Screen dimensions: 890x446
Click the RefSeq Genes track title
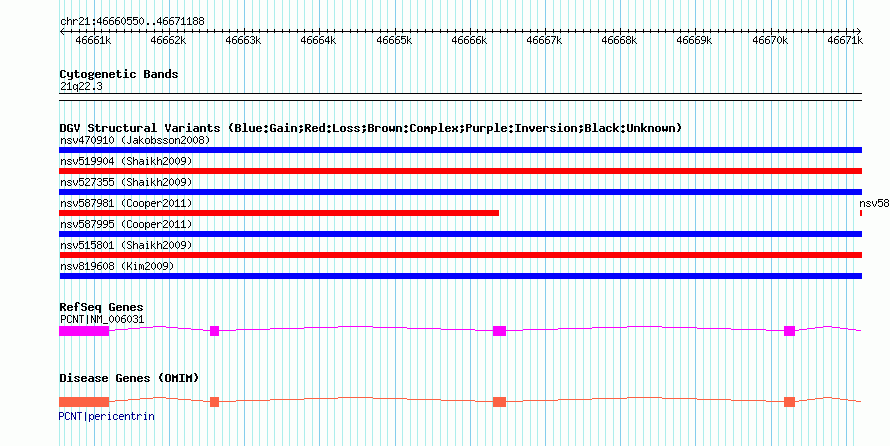pos(101,308)
